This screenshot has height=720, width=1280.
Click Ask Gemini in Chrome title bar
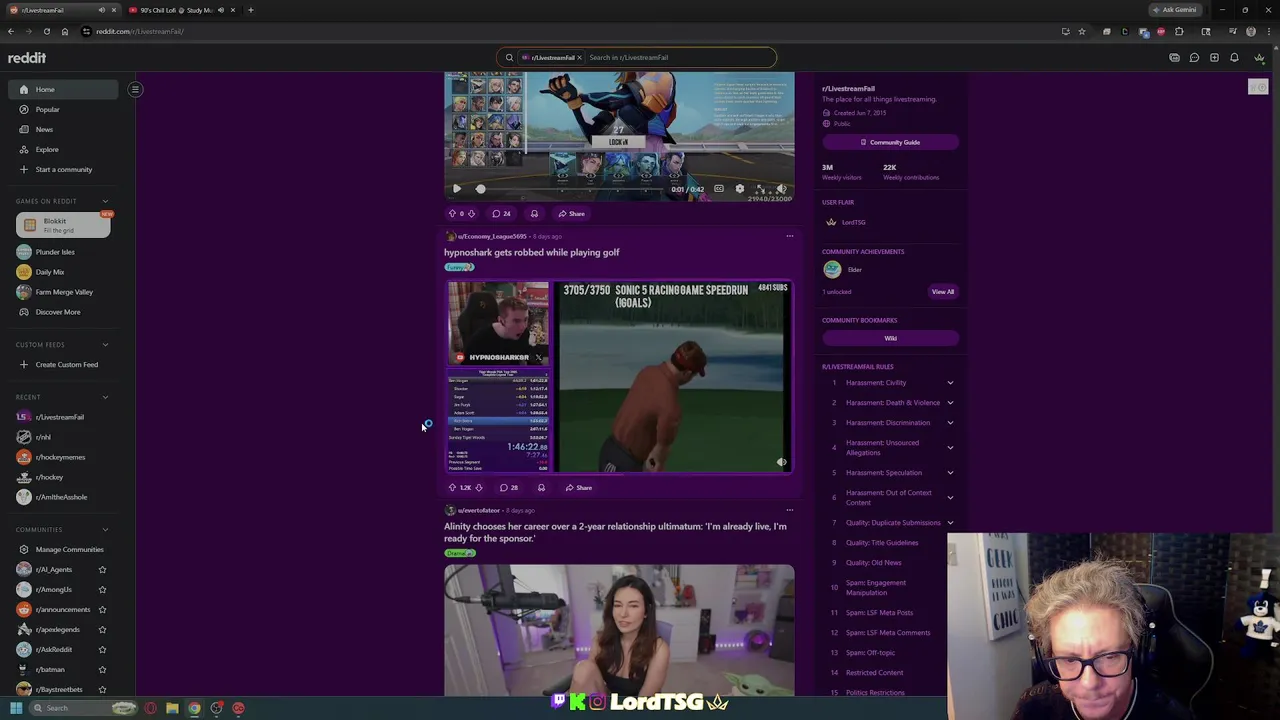click(x=1174, y=10)
